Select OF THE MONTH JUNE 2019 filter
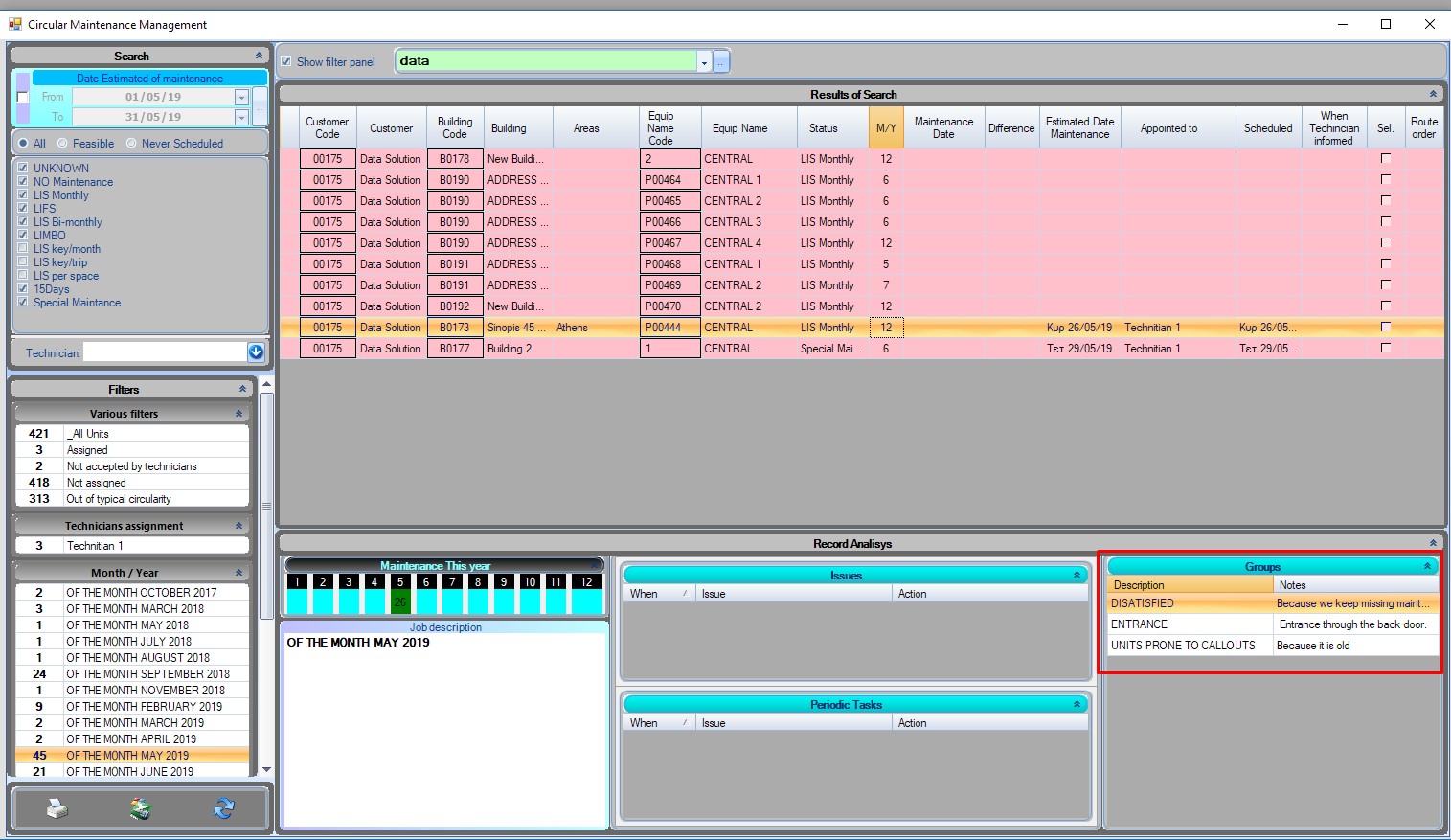 [x=129, y=771]
